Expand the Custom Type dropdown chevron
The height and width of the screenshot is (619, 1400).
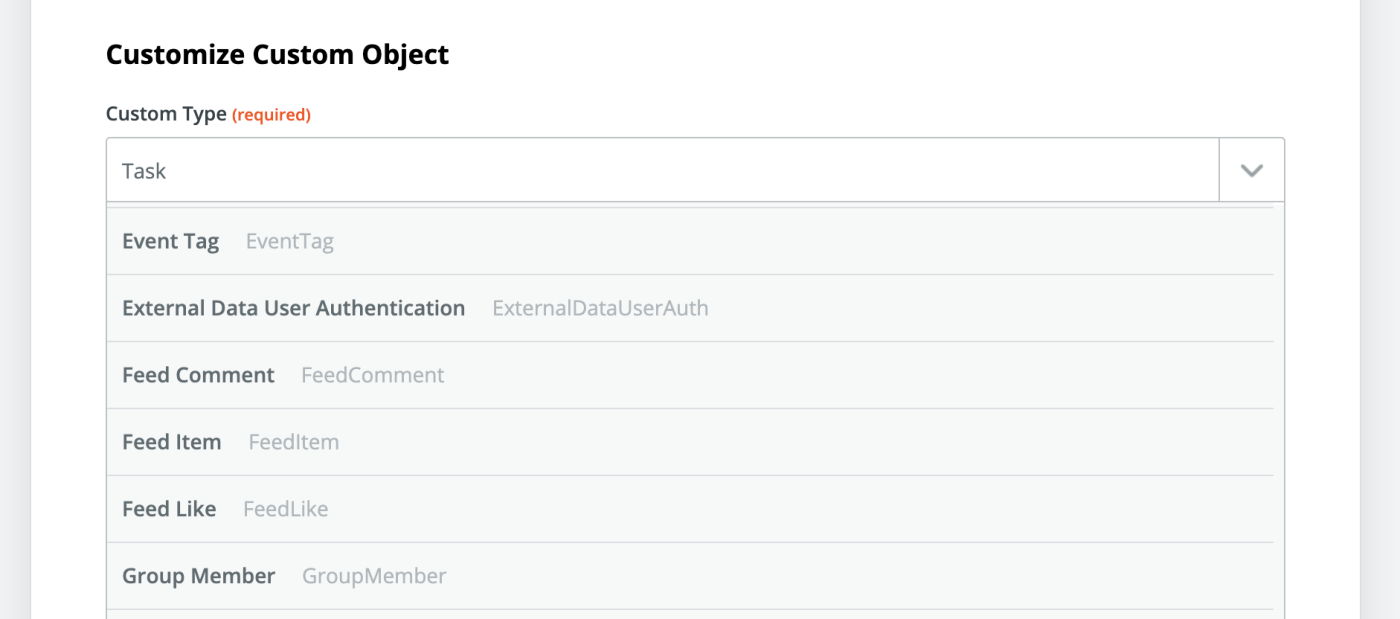click(1251, 171)
